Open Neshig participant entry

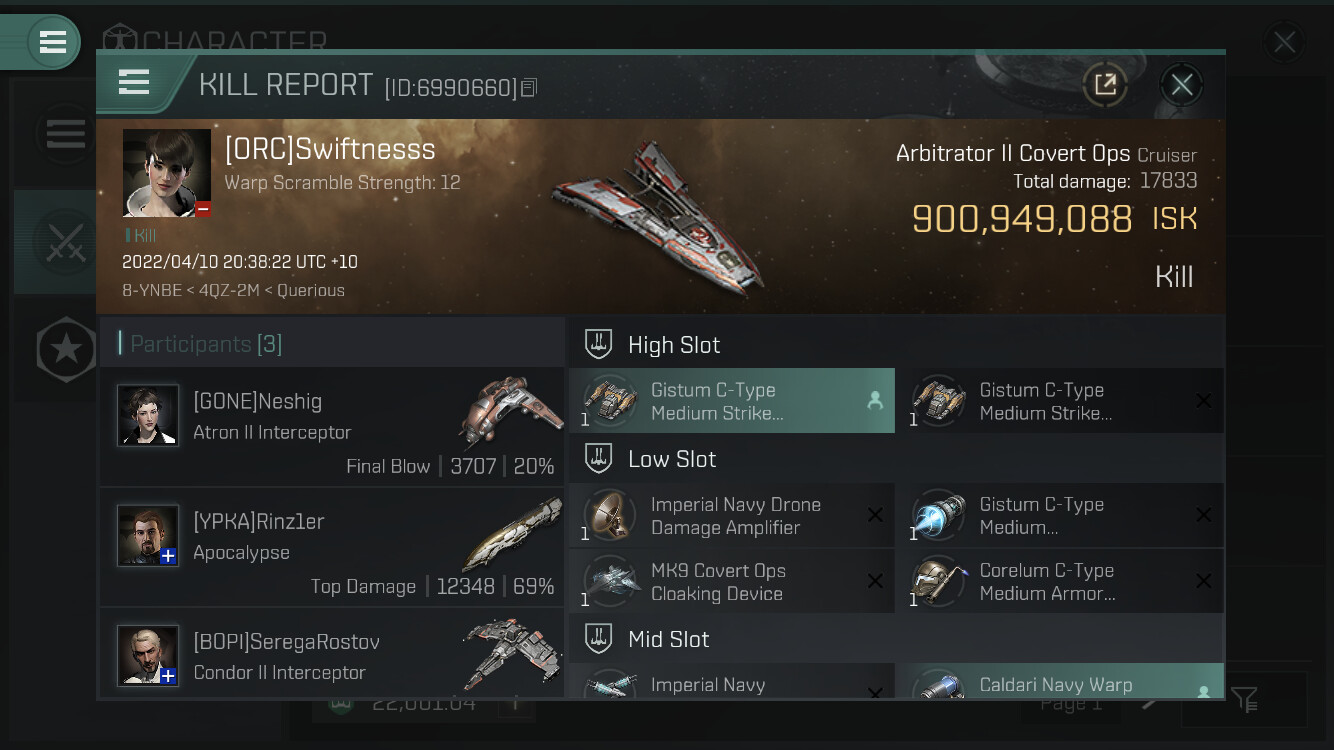click(332, 426)
